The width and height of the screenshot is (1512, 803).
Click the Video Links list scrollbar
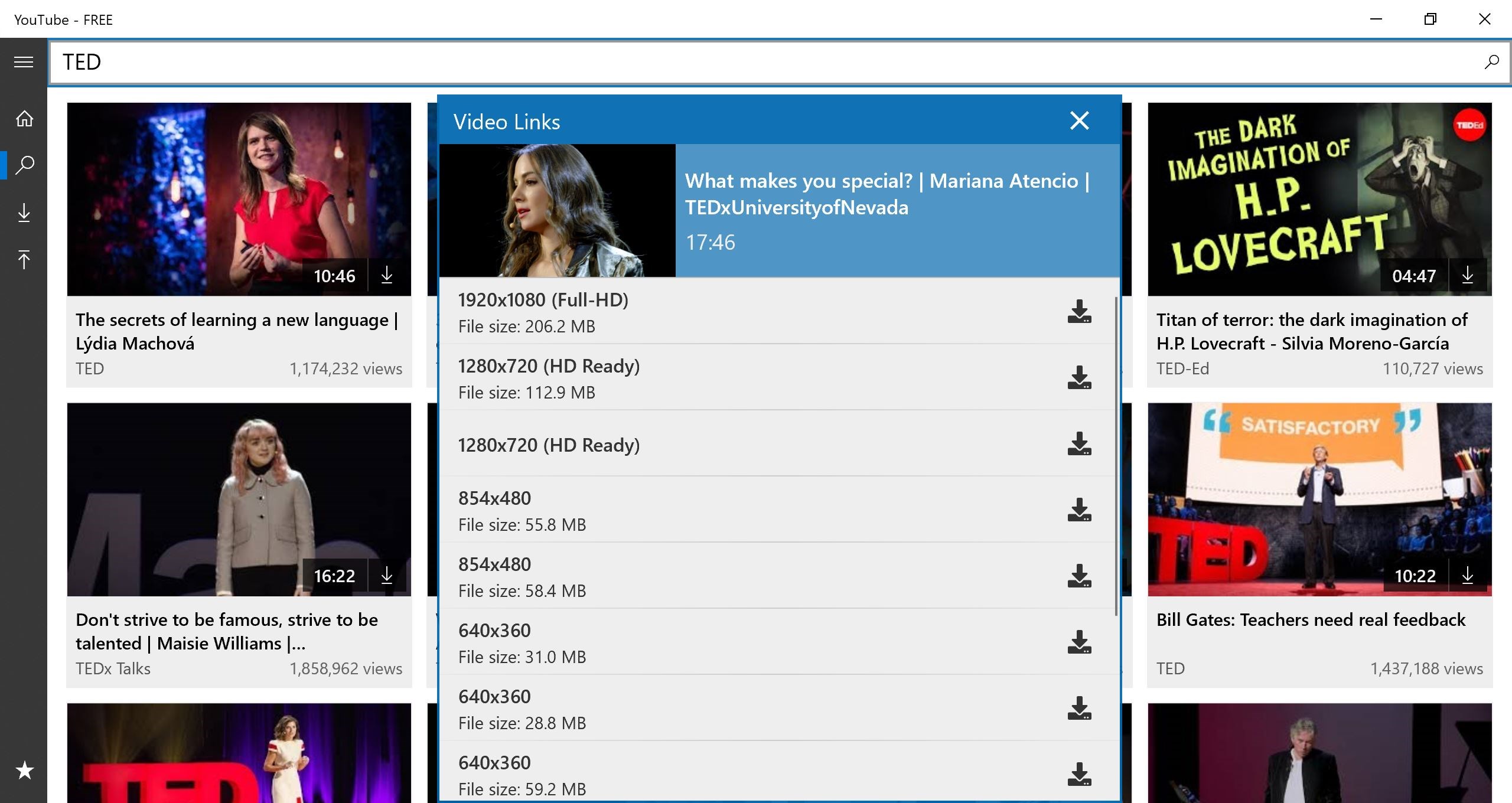coord(1116,455)
